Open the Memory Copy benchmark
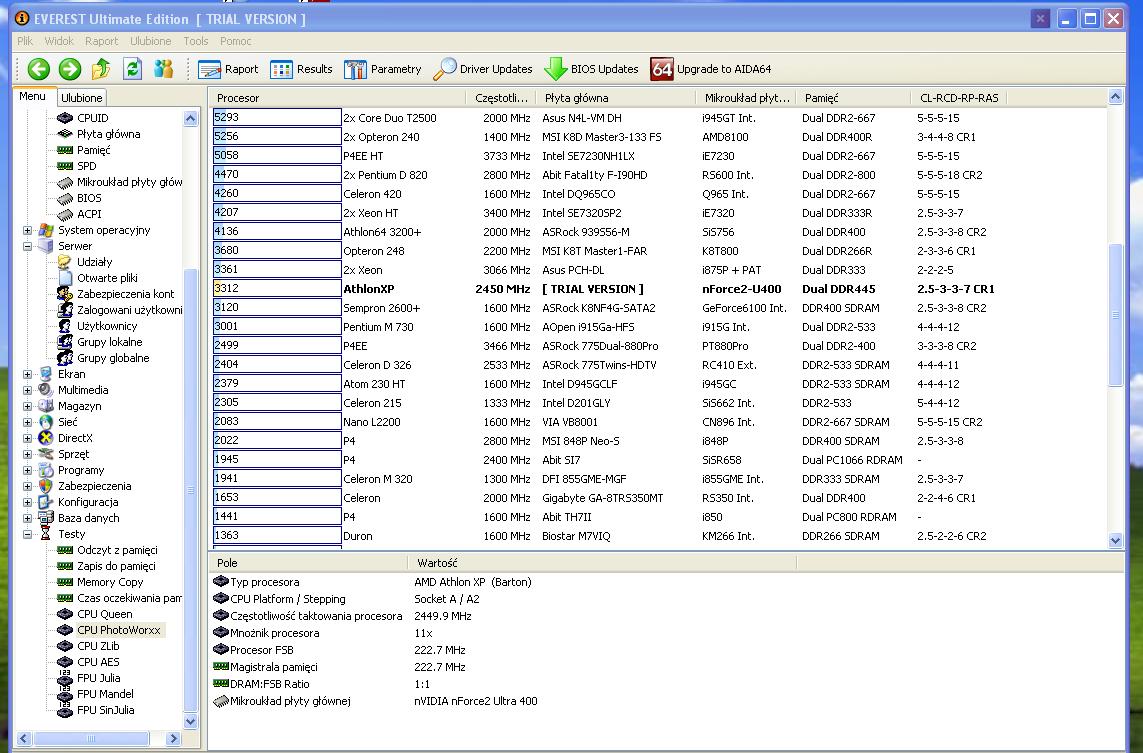Viewport: 1143px width, 753px height. tap(110, 582)
